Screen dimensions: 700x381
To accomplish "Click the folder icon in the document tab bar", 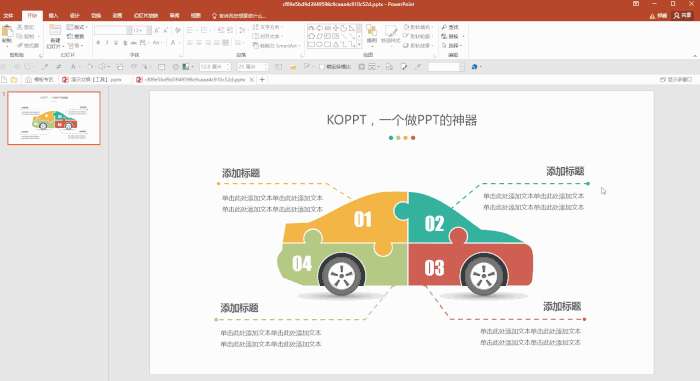I will 14,80.
